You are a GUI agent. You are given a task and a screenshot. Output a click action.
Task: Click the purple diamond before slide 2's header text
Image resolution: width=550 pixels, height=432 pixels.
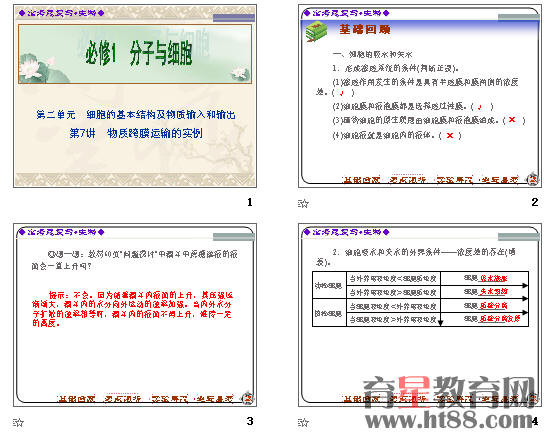[x=307, y=13]
